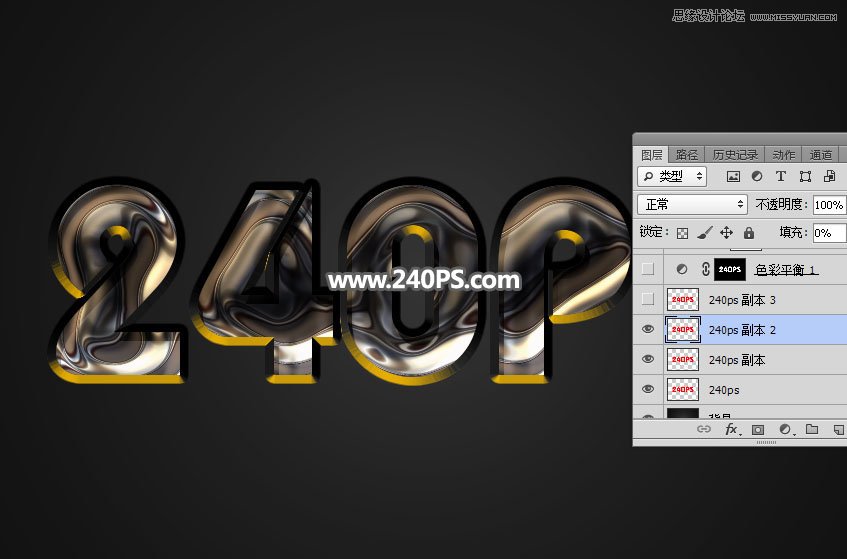Hide the 240ps base layer
The height and width of the screenshot is (559, 847).
tap(648, 389)
